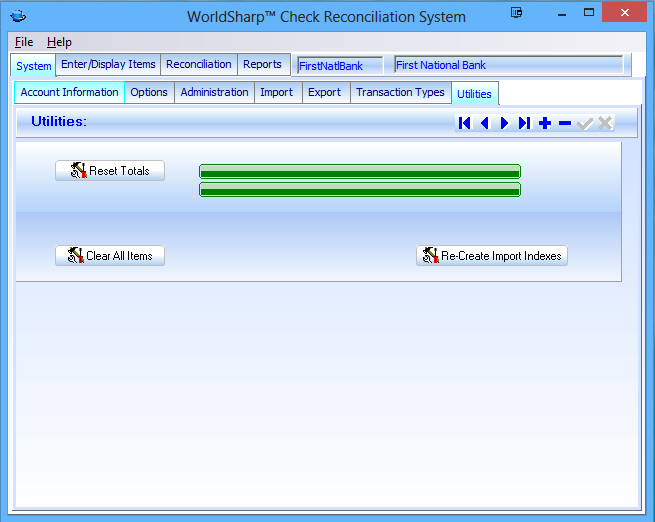Jump to last record in navigator
Screen dimensions: 655x522
coord(524,123)
